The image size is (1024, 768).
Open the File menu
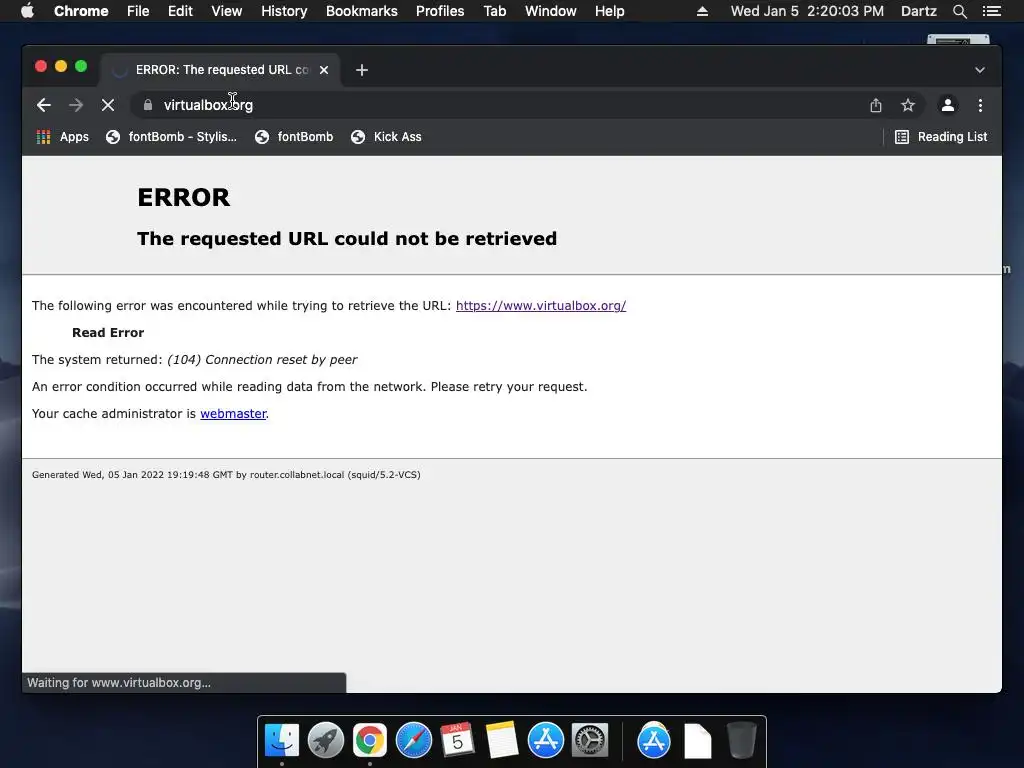pyautogui.click(x=138, y=11)
